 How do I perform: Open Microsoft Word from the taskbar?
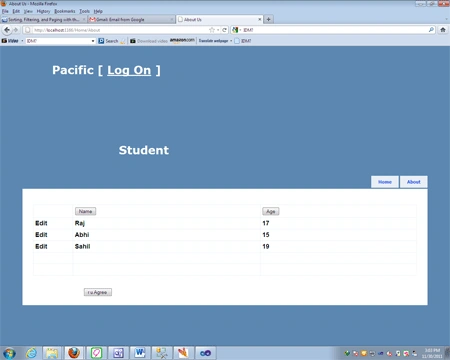point(140,353)
